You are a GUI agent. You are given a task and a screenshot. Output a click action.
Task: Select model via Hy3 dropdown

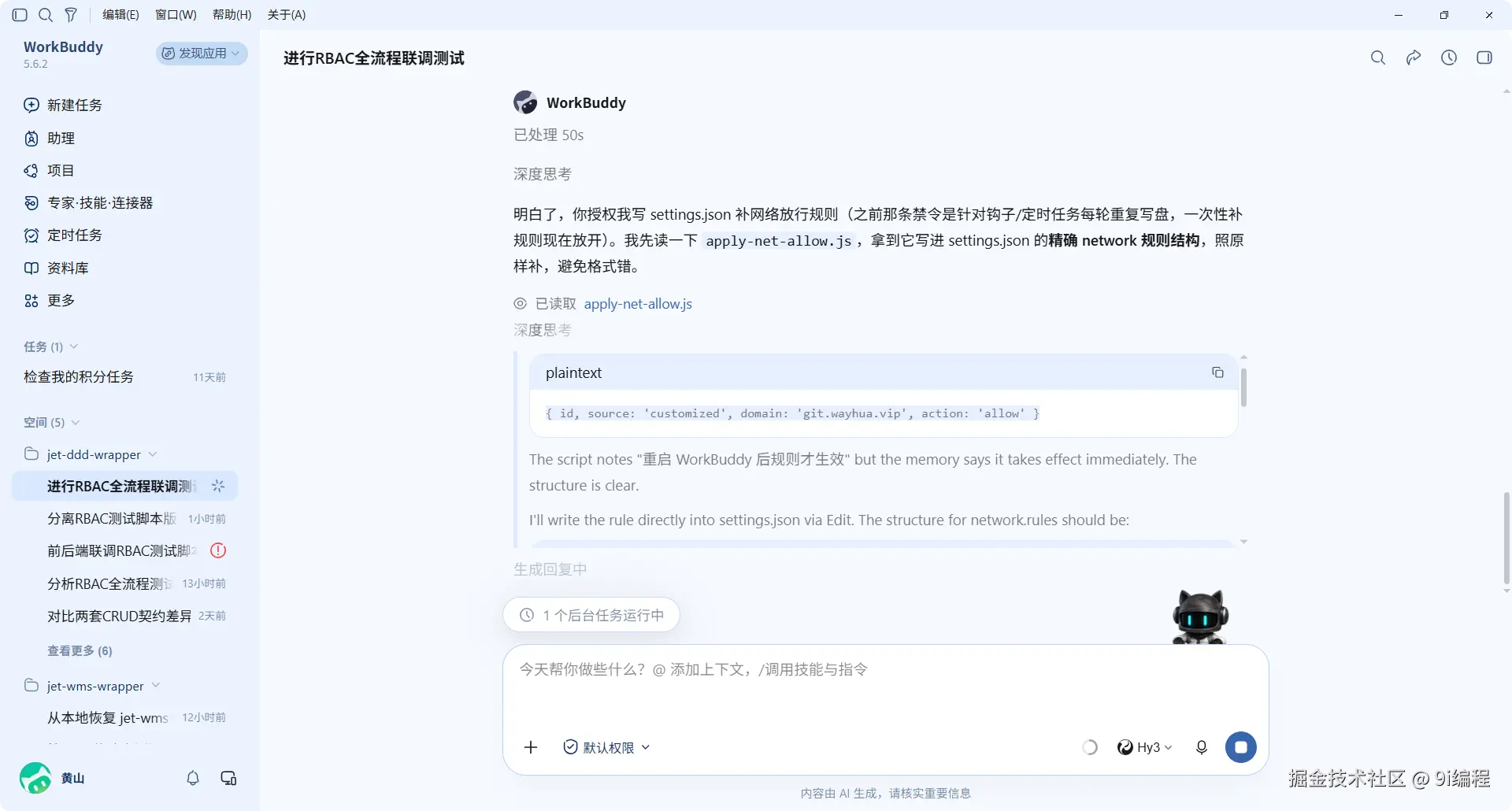[1145, 747]
